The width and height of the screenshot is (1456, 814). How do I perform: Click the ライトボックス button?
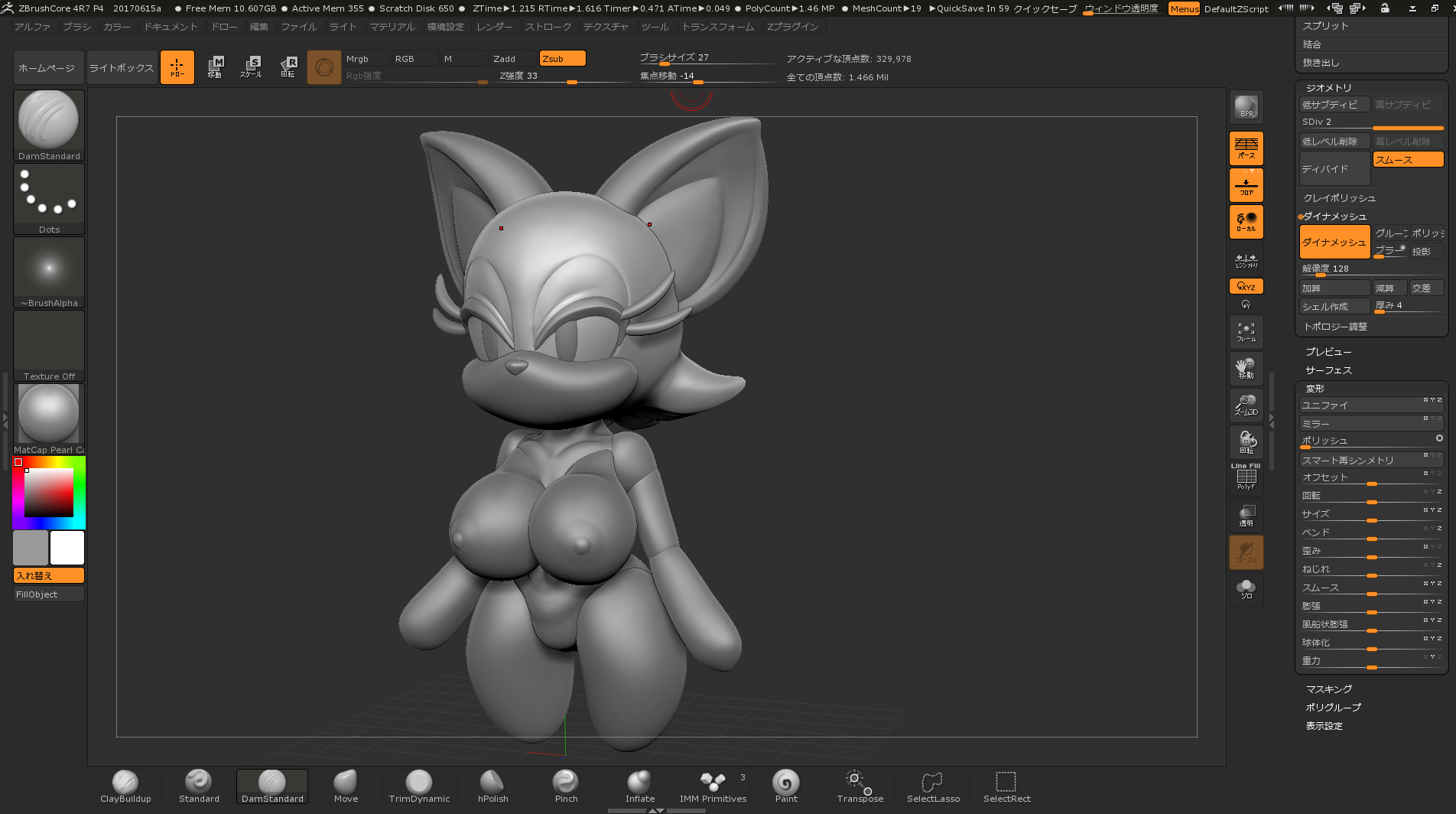[x=122, y=68]
